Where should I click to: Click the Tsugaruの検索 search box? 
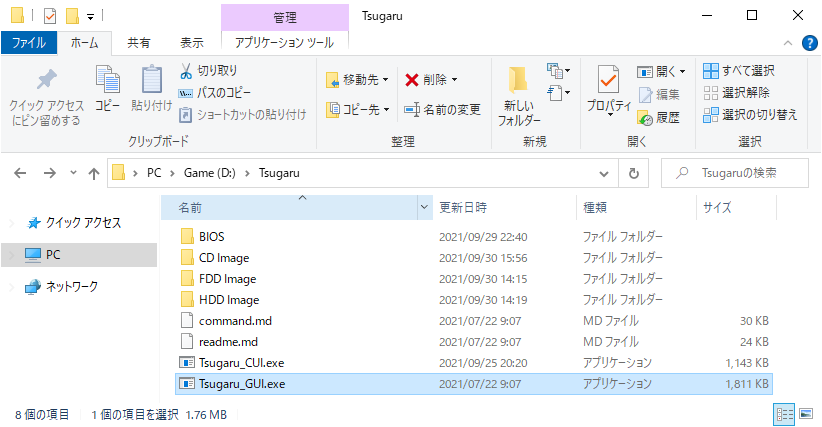coord(735,173)
